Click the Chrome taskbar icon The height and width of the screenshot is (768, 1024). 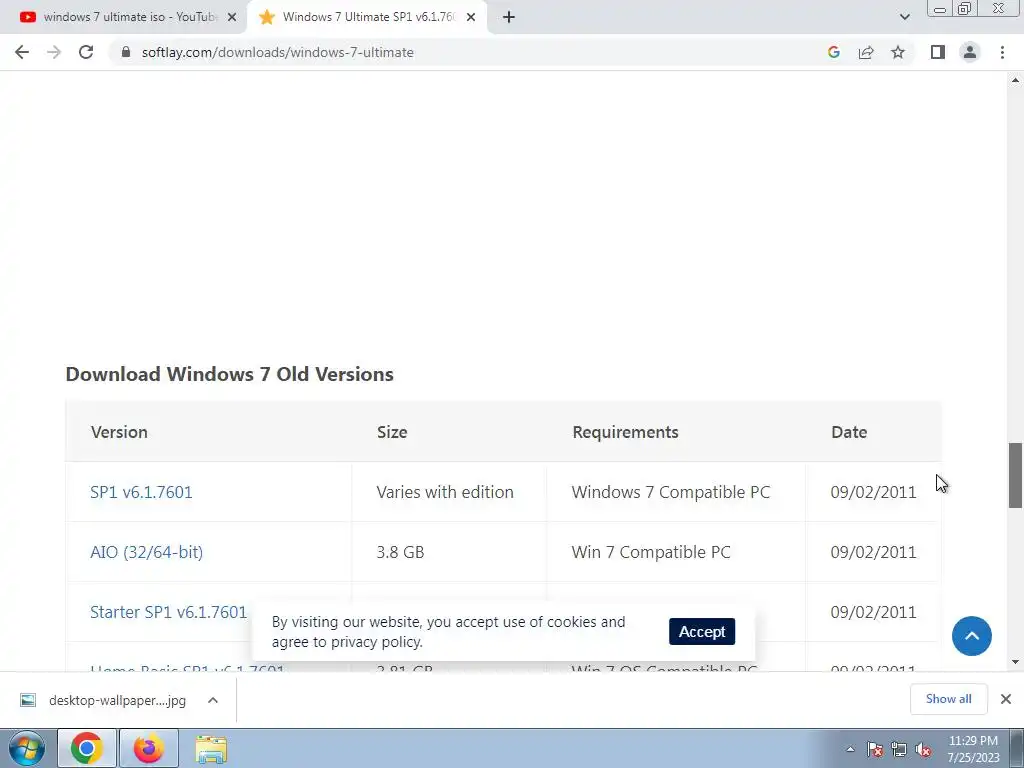[87, 748]
